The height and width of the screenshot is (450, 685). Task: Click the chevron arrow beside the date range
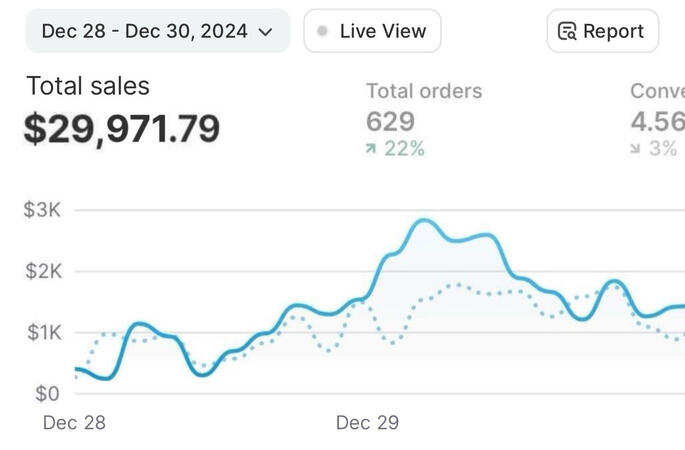click(265, 32)
